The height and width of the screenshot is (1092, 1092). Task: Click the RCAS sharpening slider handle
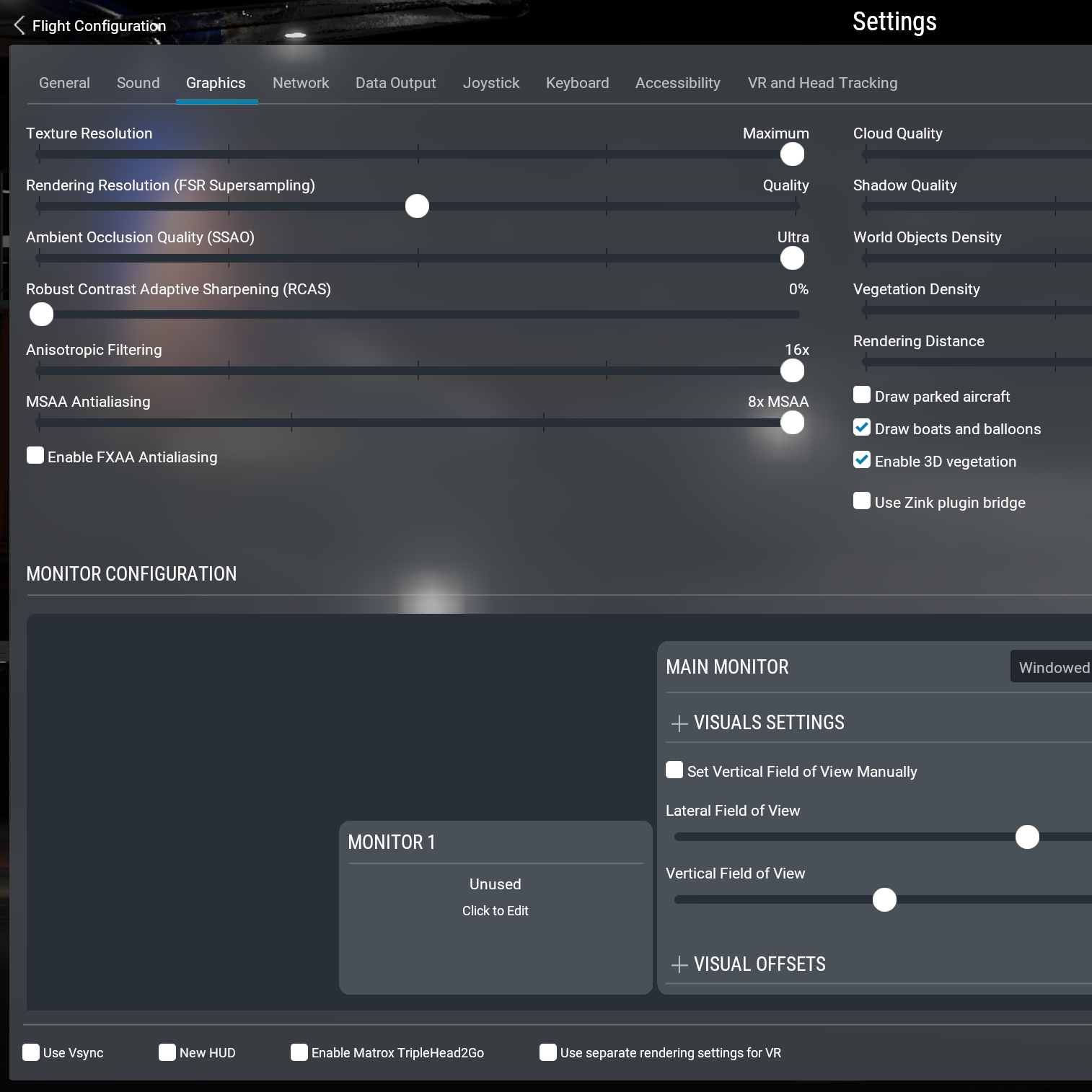tap(41, 314)
